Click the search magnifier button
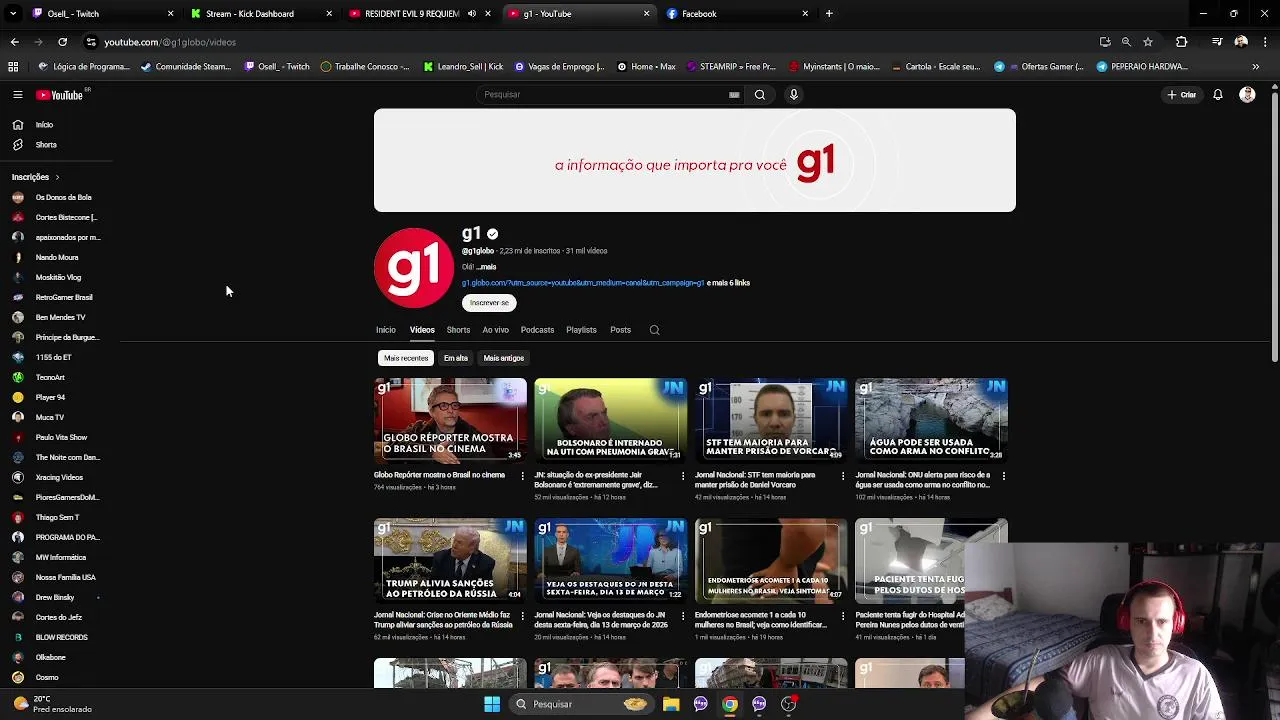Screen dimensions: 1280x720 760,95
